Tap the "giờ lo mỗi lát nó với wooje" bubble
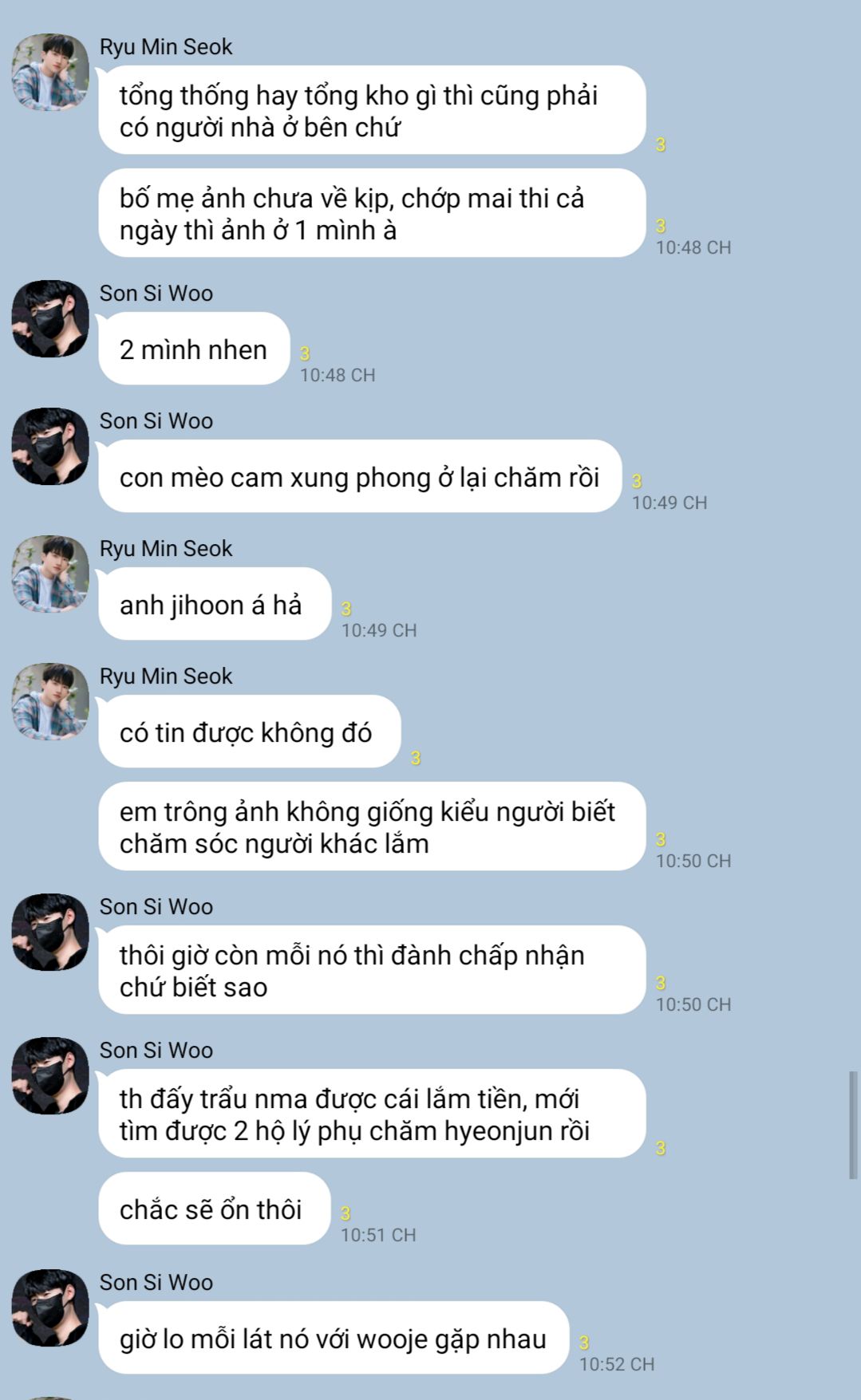 (334, 1338)
